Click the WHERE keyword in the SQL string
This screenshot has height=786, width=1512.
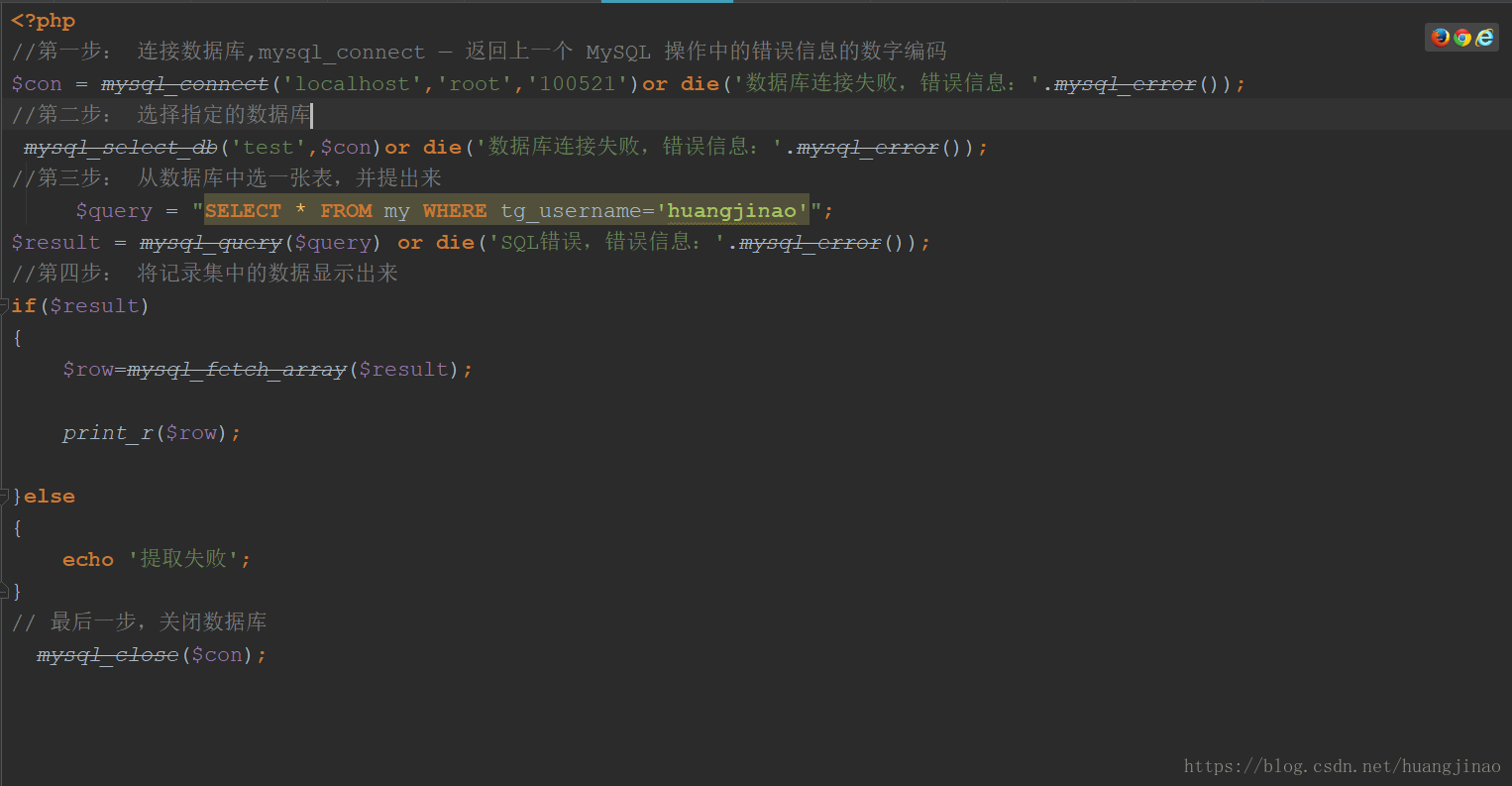[455, 211]
